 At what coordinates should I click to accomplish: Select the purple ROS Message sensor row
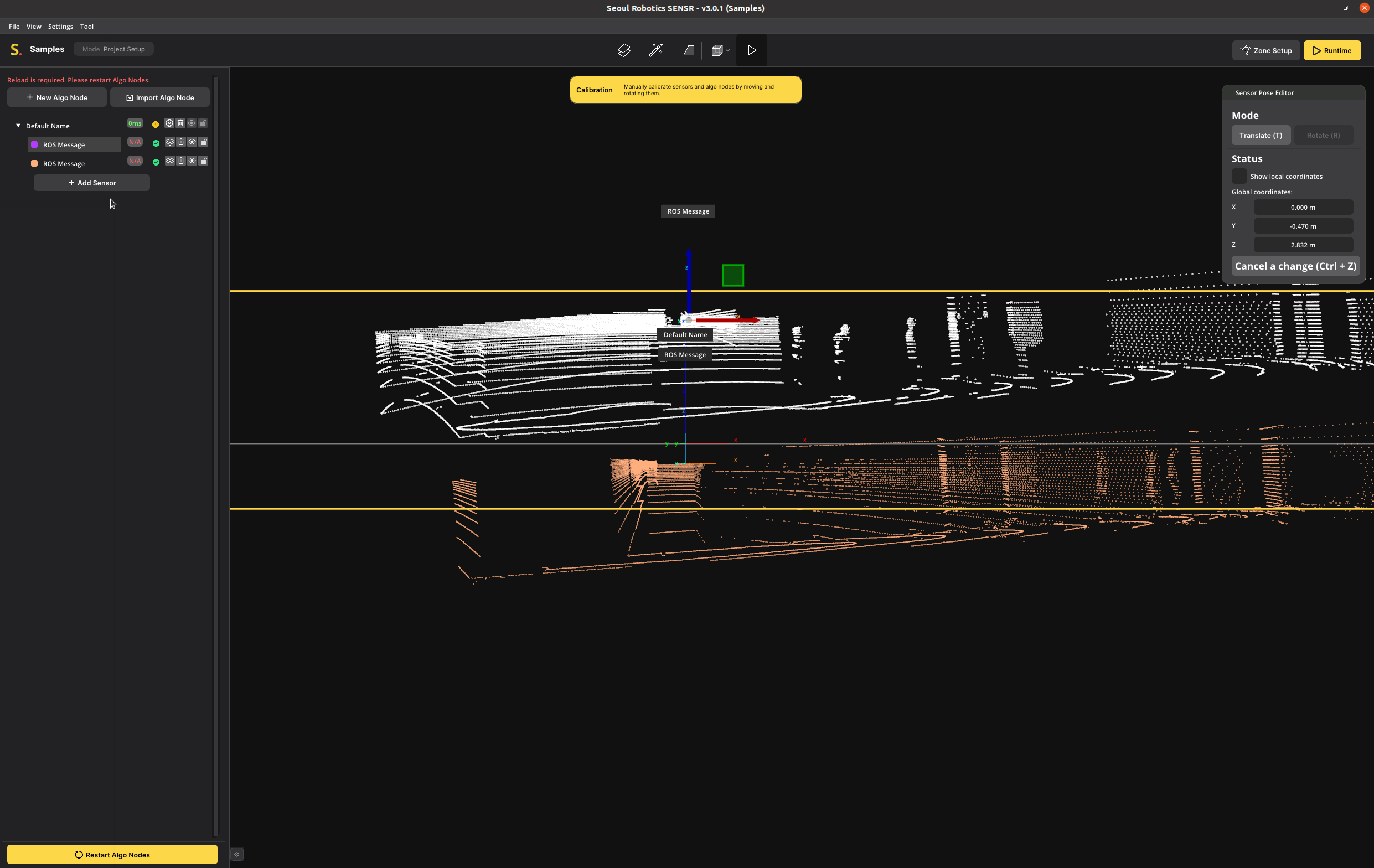coord(74,145)
